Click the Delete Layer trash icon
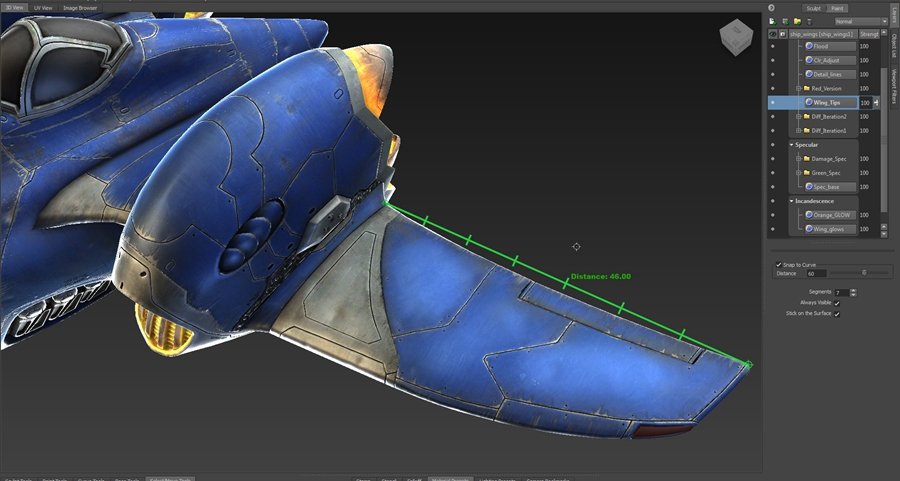The image size is (900, 481). (x=809, y=21)
